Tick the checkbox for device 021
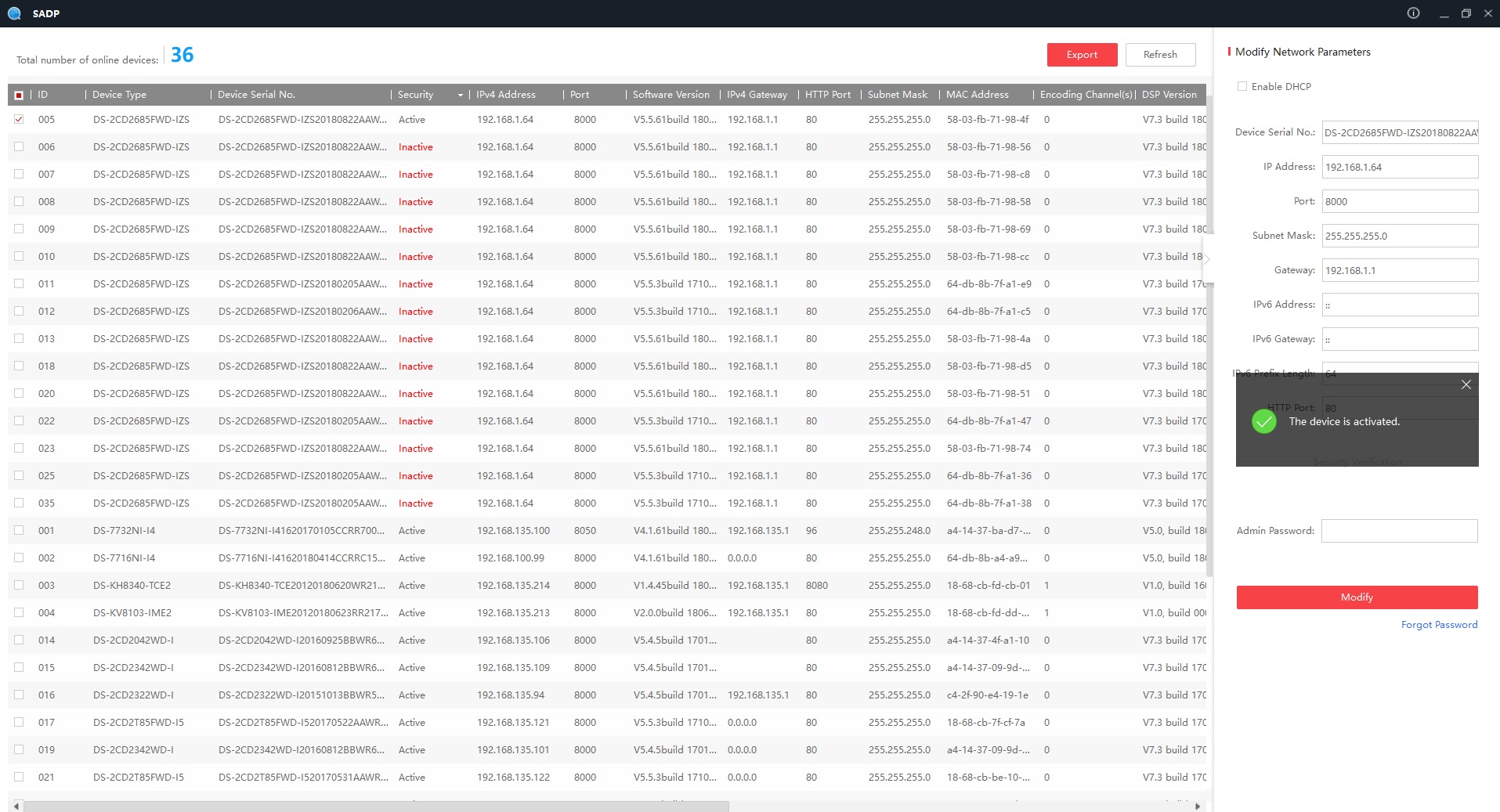 pos(19,777)
